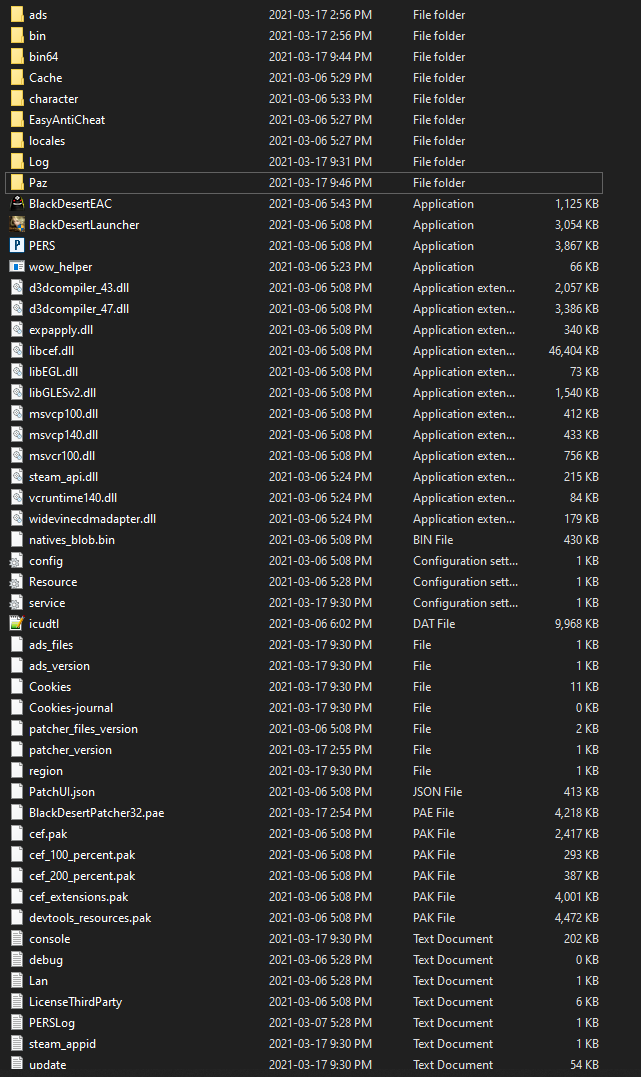The height and width of the screenshot is (1077, 641).
Task: Select the natives_blob.bin file
Action: 71,540
